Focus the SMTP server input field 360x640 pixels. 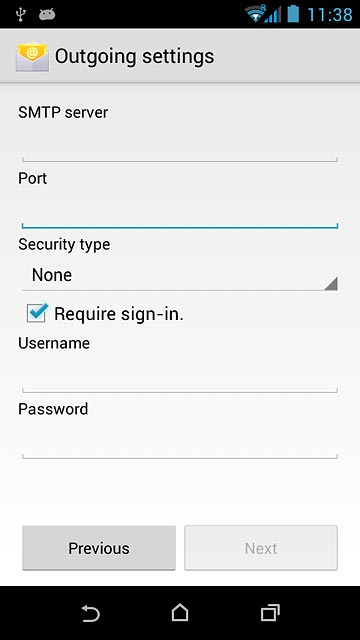(180, 145)
